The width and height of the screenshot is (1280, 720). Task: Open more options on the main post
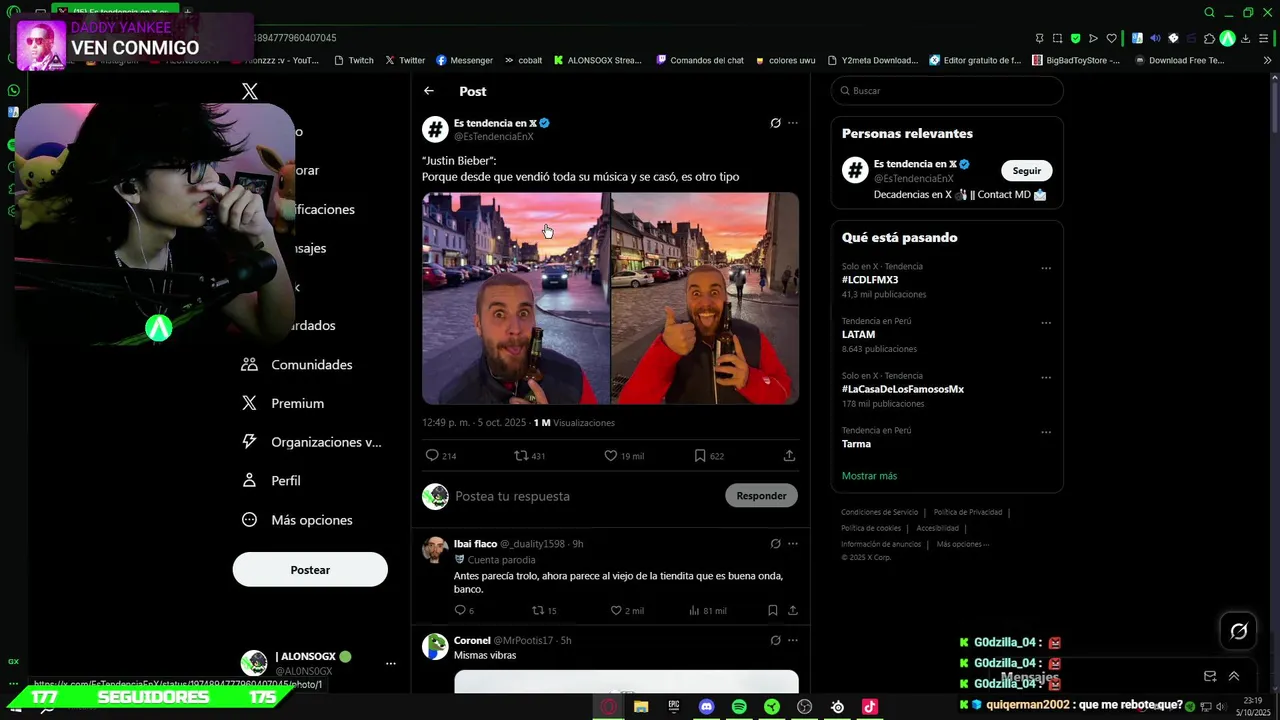click(x=793, y=123)
